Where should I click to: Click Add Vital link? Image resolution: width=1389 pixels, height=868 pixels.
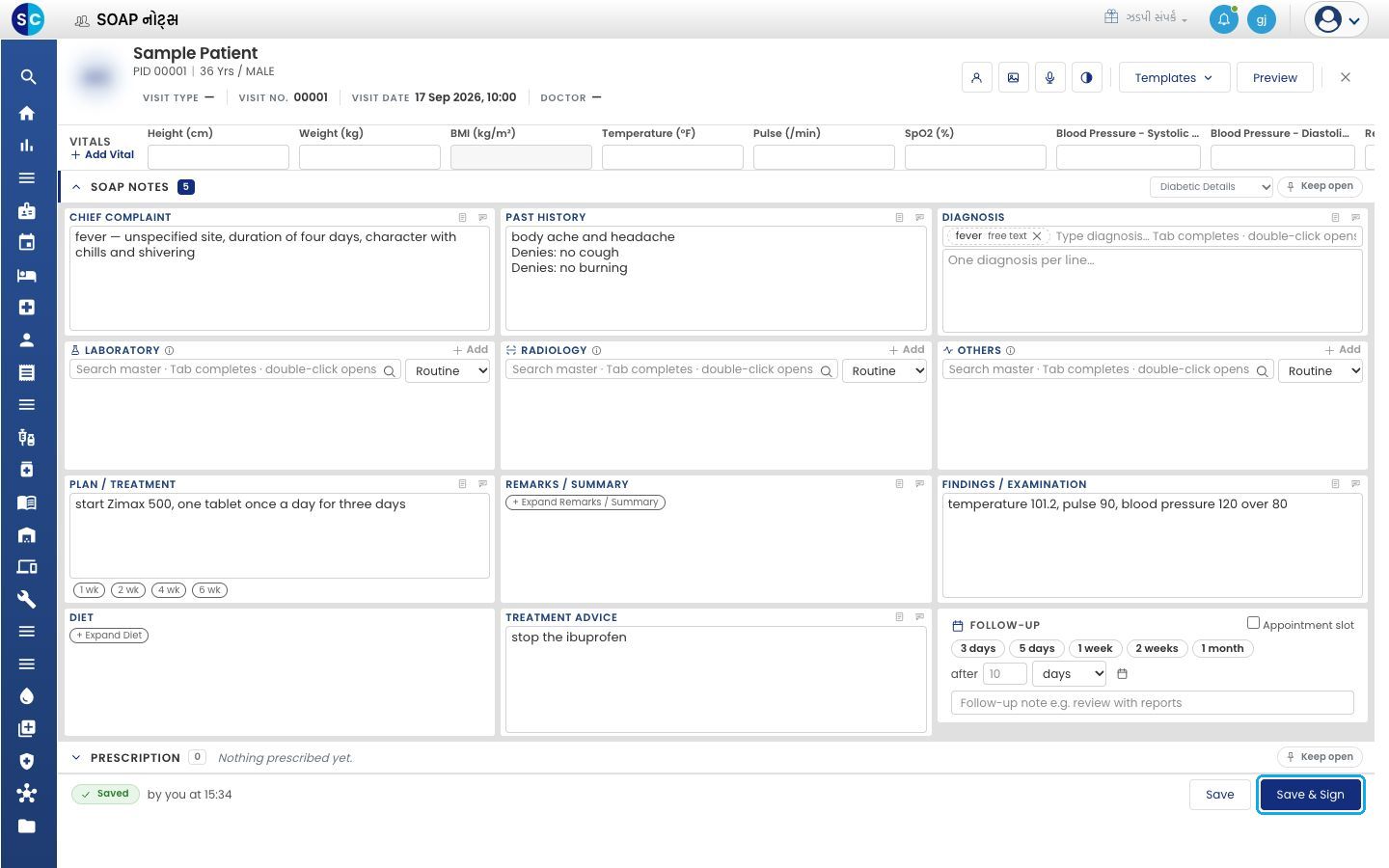102,155
